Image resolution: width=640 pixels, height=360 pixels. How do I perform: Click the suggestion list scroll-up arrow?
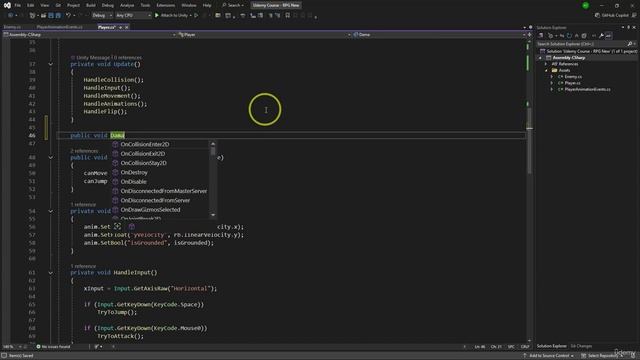[213, 144]
